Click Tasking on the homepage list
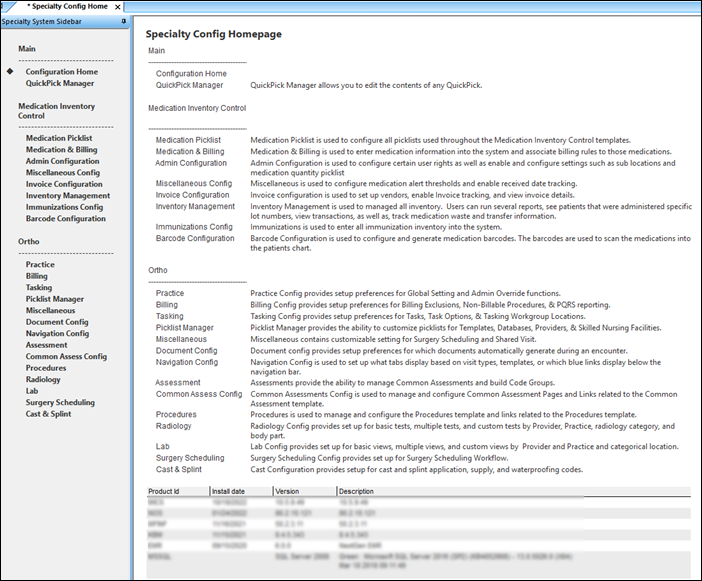The height and width of the screenshot is (581, 702). (169, 316)
